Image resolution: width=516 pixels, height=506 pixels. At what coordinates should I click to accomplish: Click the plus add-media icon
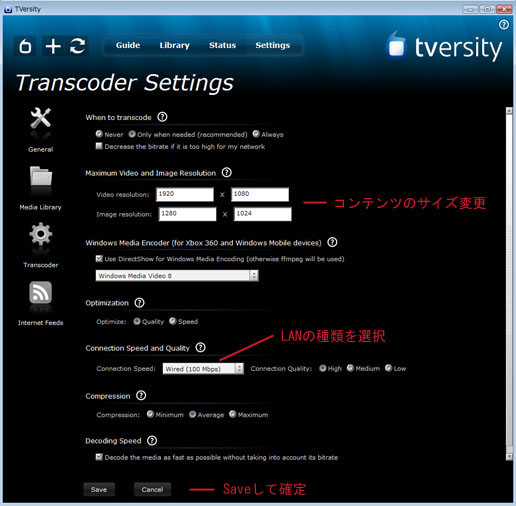tap(53, 46)
